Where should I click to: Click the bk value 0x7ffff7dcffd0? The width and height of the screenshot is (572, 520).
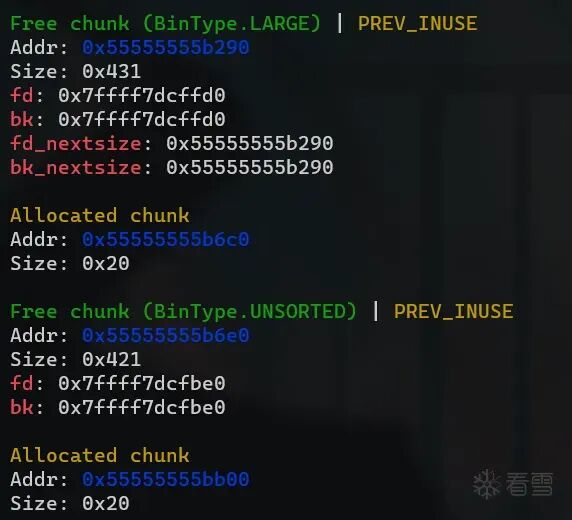pos(142,120)
